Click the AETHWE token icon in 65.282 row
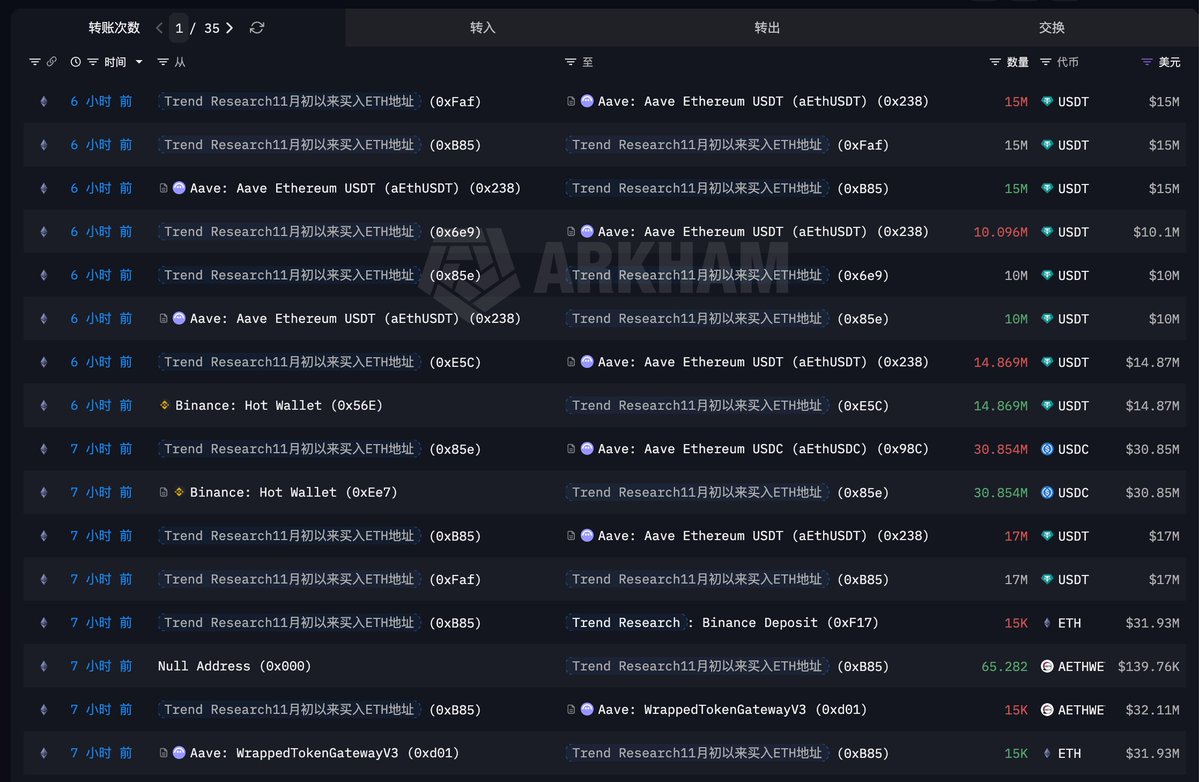 (1047, 666)
